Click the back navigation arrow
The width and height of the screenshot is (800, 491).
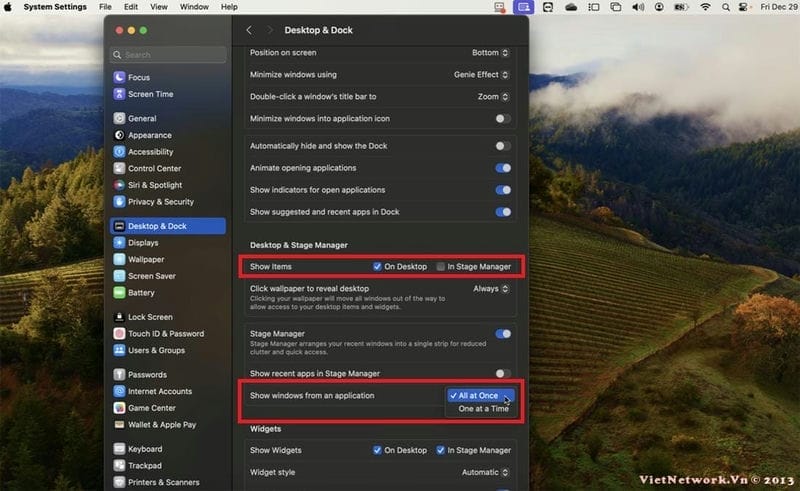click(249, 31)
